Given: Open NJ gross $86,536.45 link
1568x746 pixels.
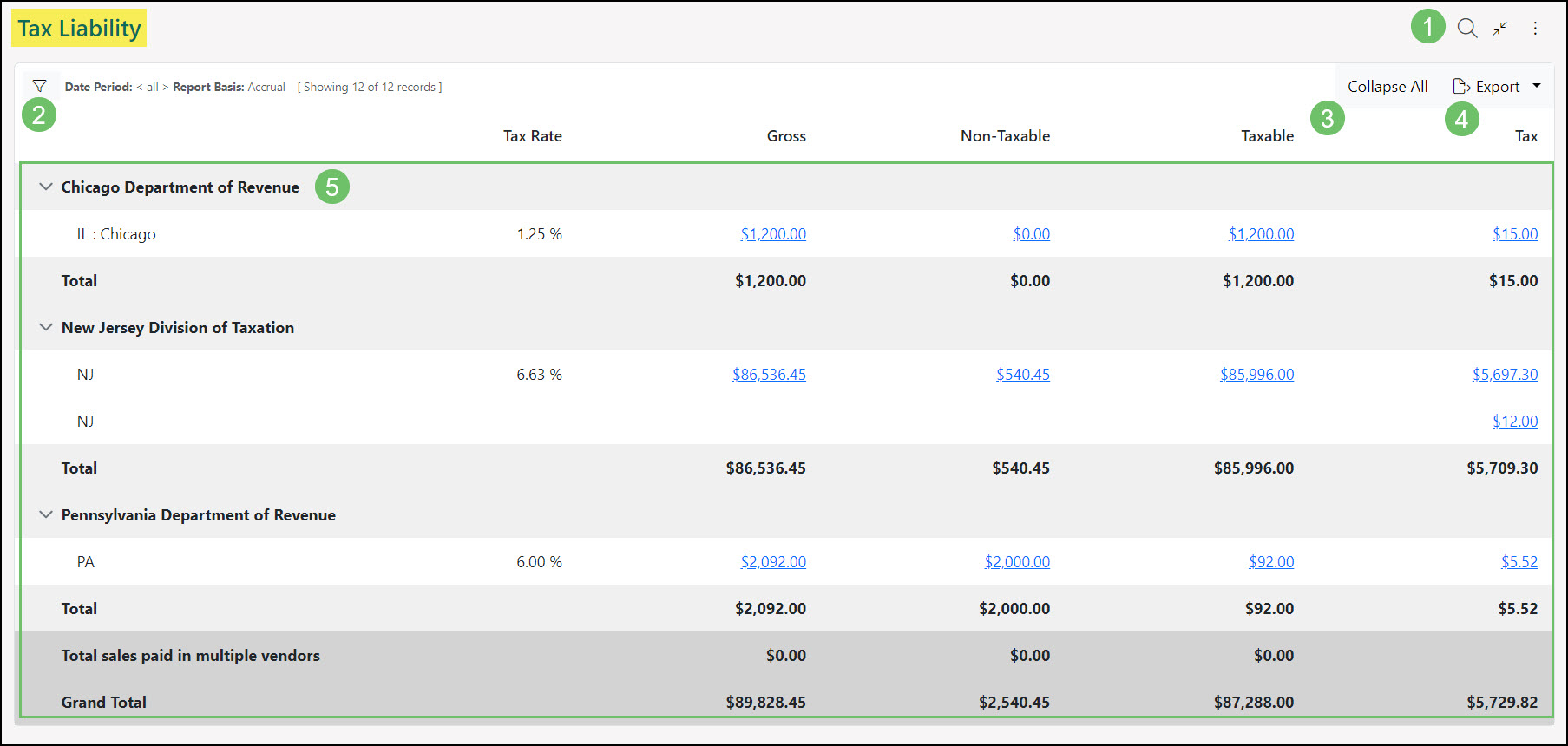Looking at the screenshot, I should click(769, 374).
